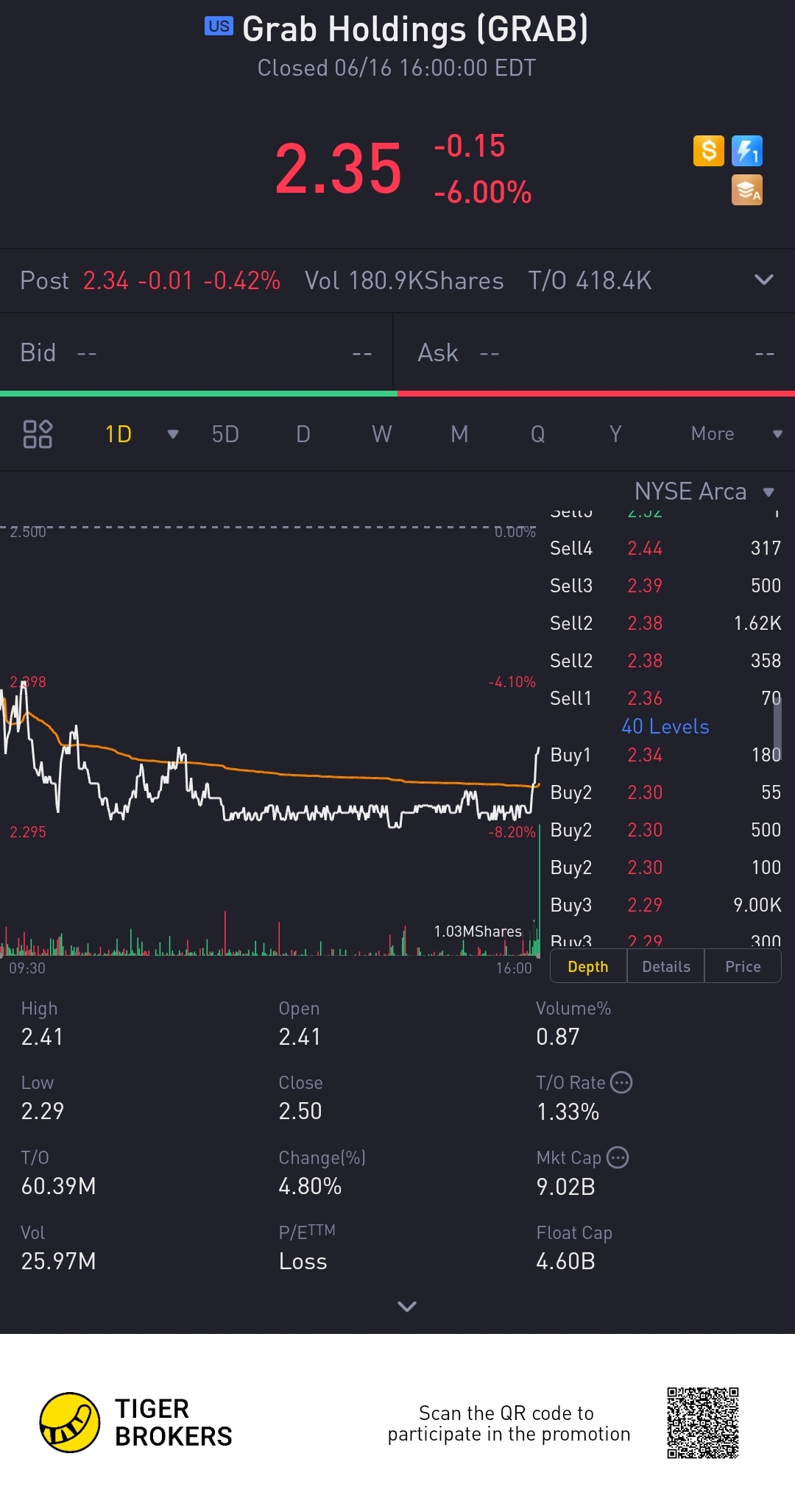795x1512 pixels.
Task: Open the 1D interval dropdown arrow
Action: (x=173, y=434)
